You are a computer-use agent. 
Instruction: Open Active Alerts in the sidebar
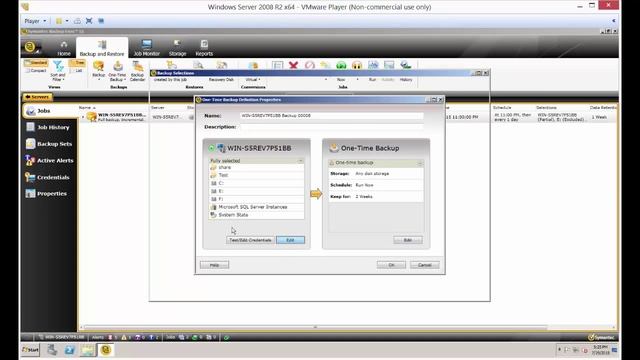click(49, 160)
